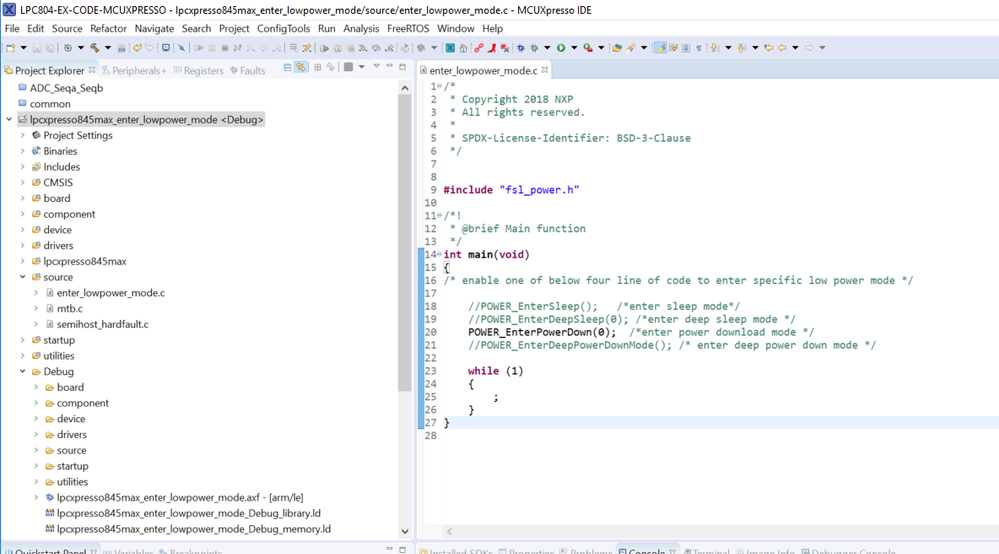Open the Refactor menu
This screenshot has width=999, height=554.
pyautogui.click(x=108, y=29)
